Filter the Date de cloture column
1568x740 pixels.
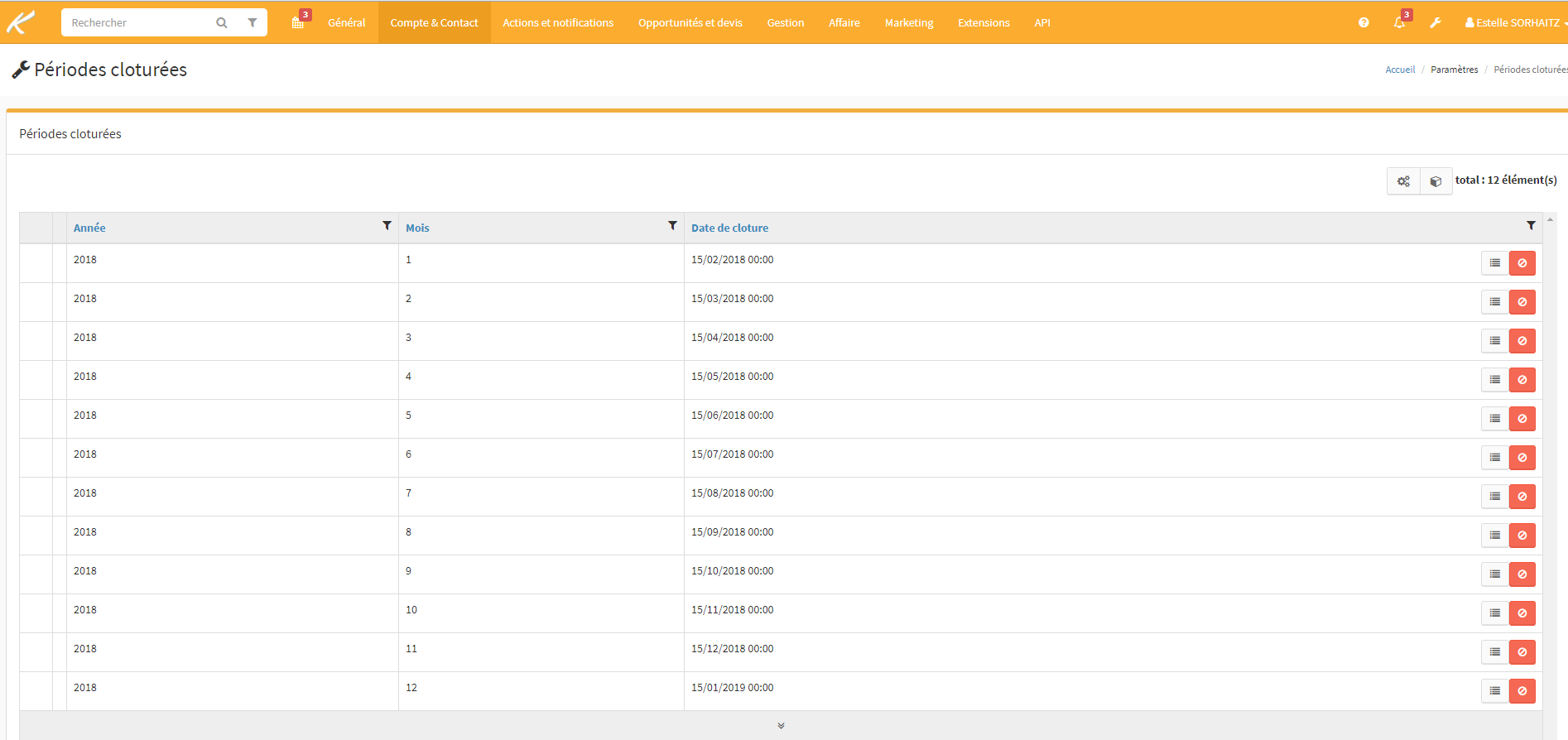1531,225
